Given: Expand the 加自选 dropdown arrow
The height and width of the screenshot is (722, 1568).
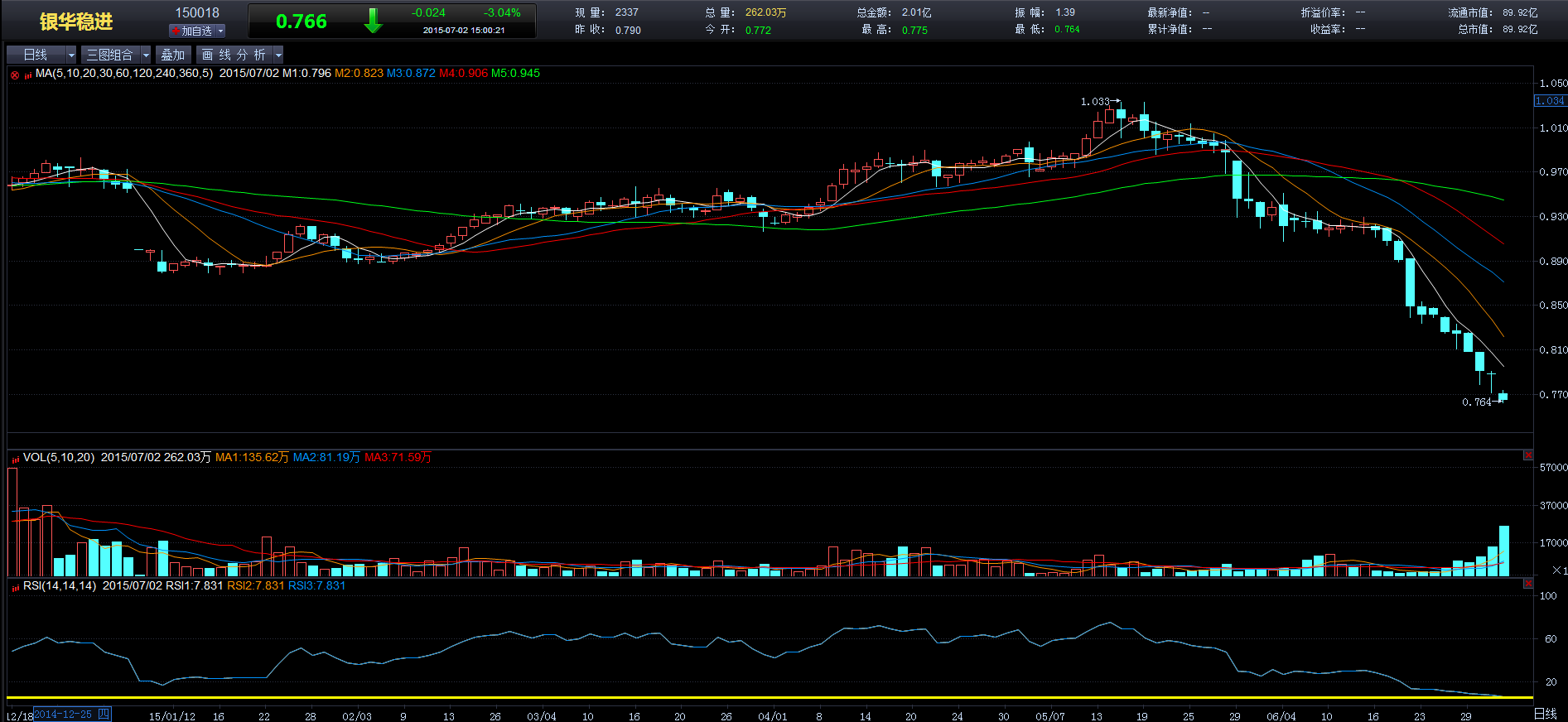Looking at the screenshot, I should (220, 31).
